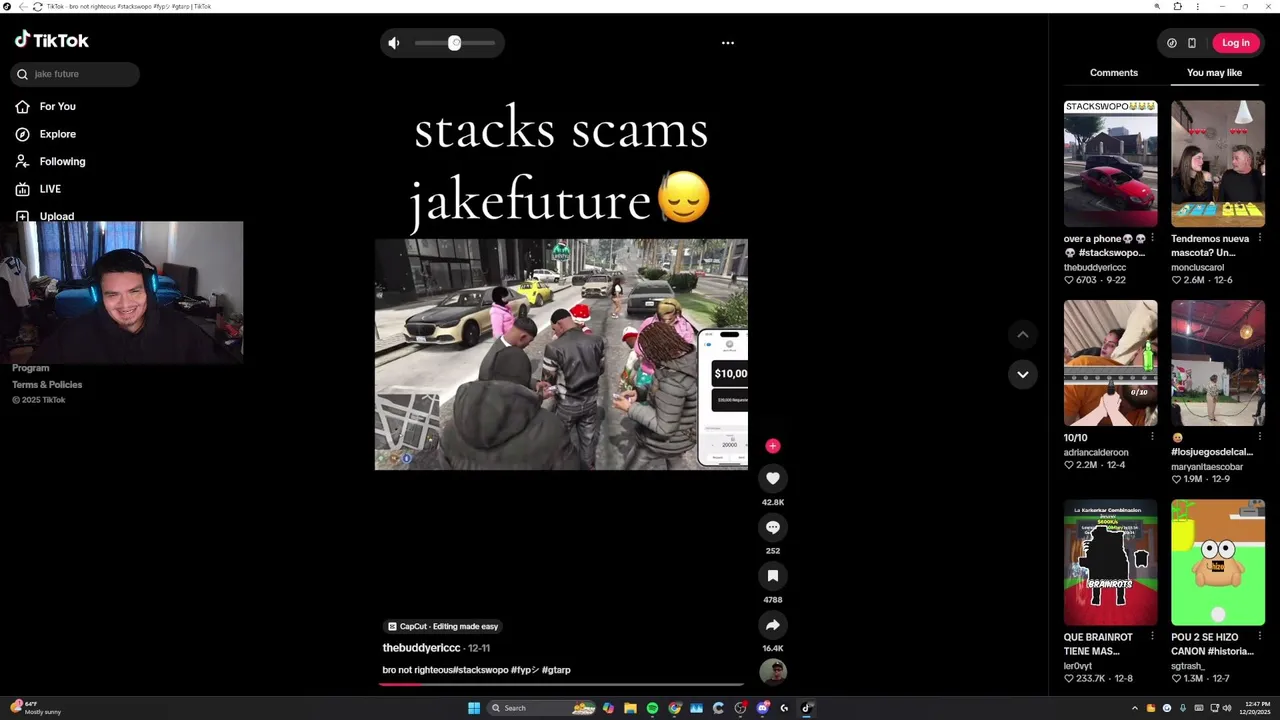Open Discord from the taskbar

pos(762,708)
